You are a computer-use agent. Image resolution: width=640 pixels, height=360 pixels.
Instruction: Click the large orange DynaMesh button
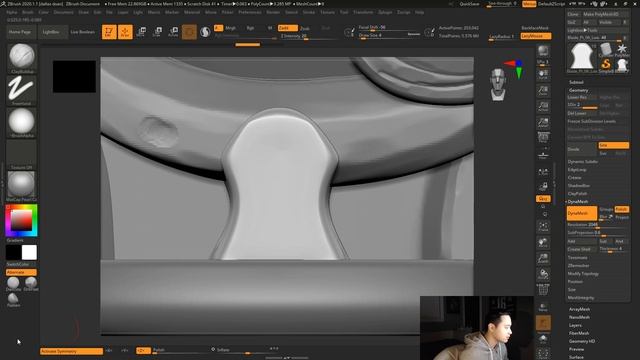coord(582,213)
